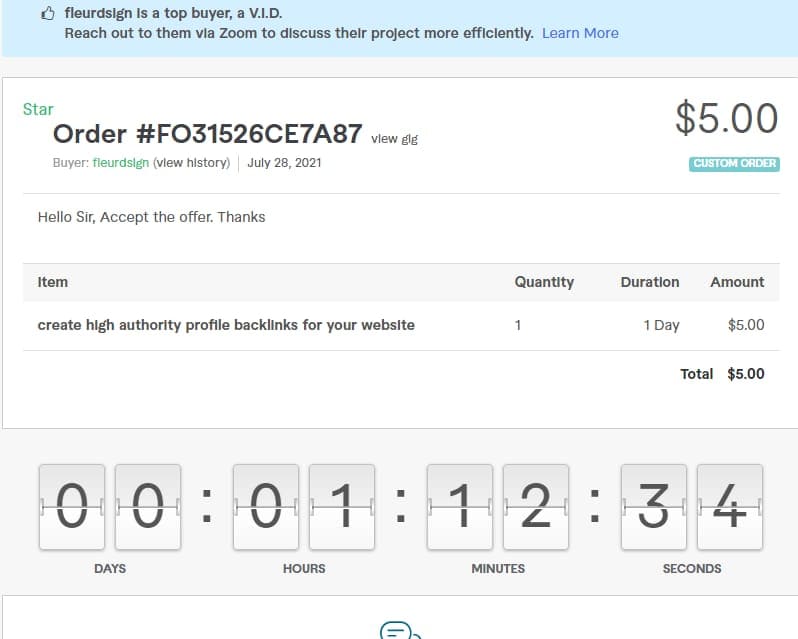Click the view gig link
The height and width of the screenshot is (639, 798).
394,139
